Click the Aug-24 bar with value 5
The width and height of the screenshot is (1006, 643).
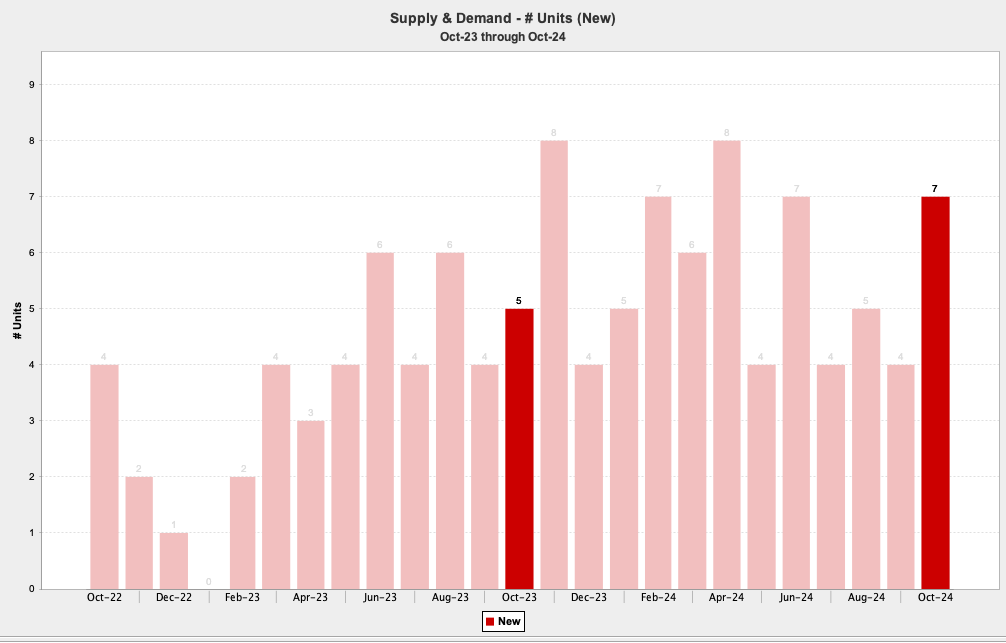tap(866, 448)
